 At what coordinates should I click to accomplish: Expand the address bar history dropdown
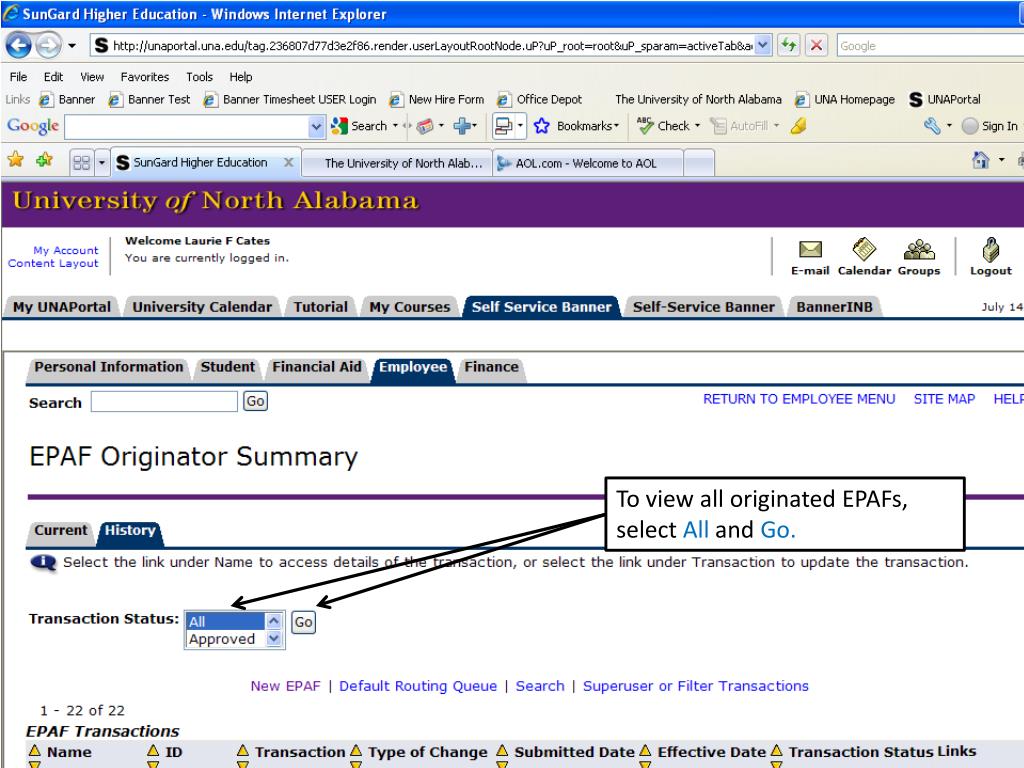coord(763,46)
